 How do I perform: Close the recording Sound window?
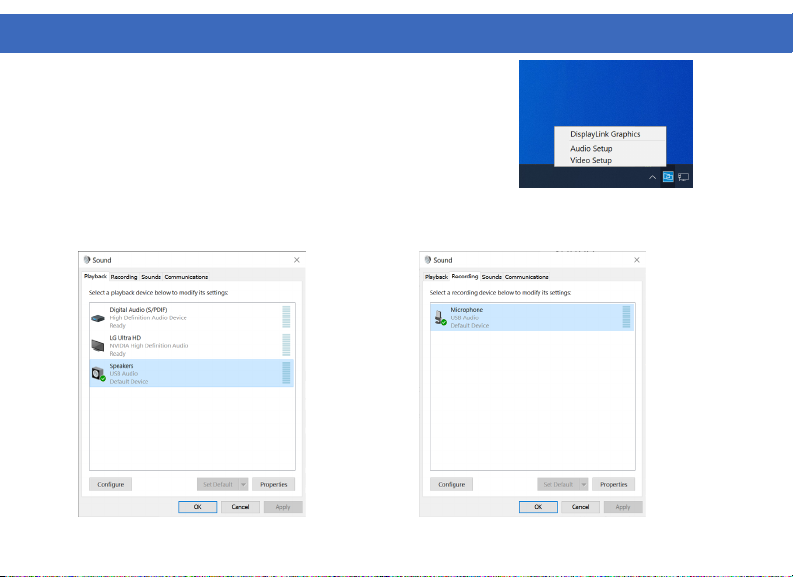tap(637, 259)
